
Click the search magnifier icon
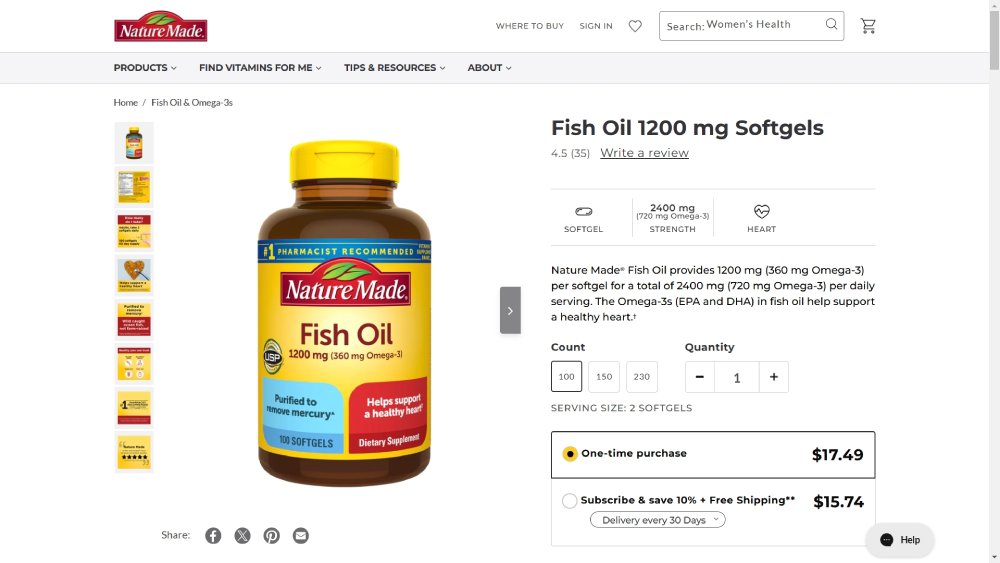tap(831, 25)
